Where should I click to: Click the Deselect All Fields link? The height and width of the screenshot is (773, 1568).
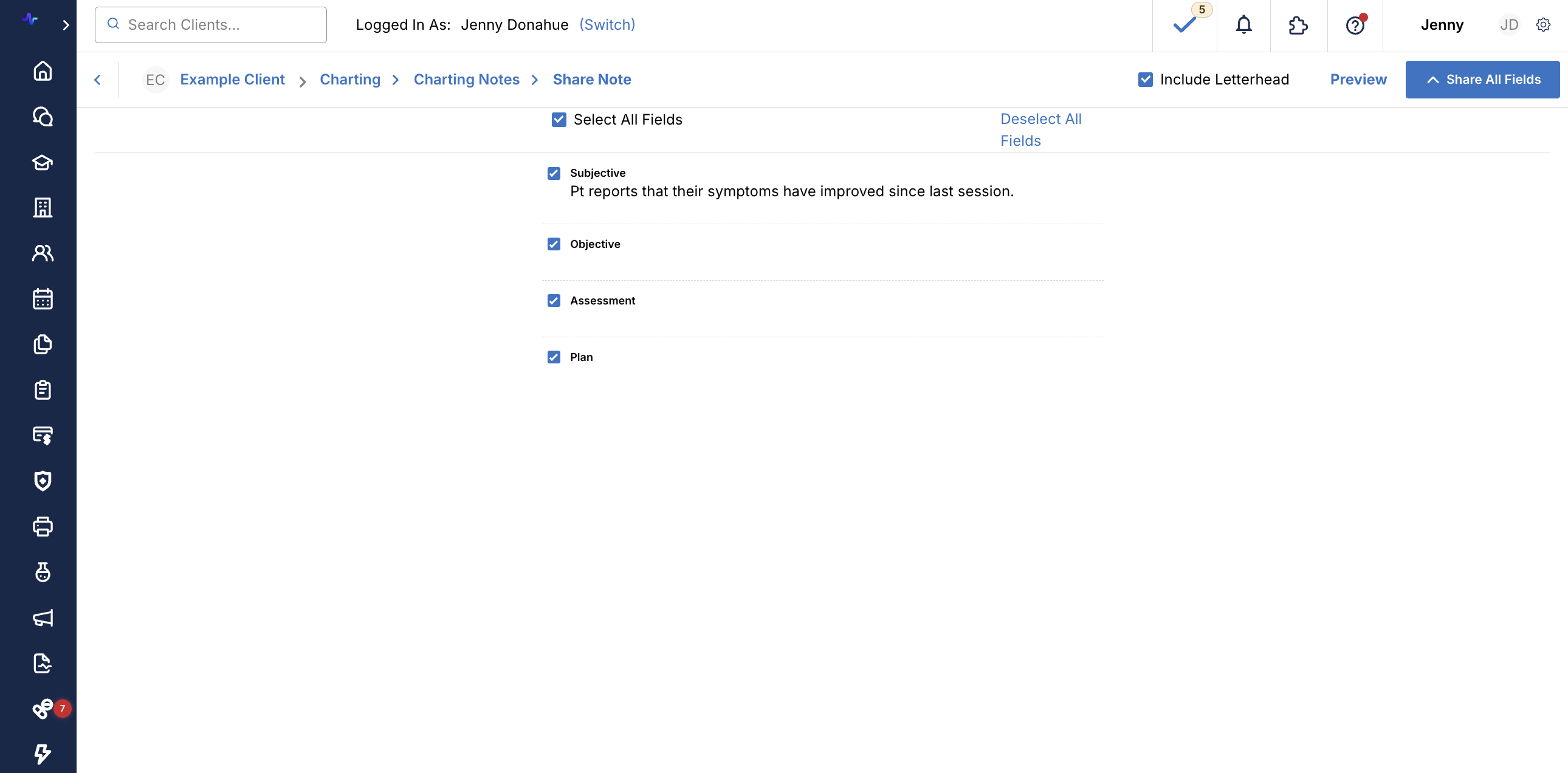pyautogui.click(x=1040, y=129)
